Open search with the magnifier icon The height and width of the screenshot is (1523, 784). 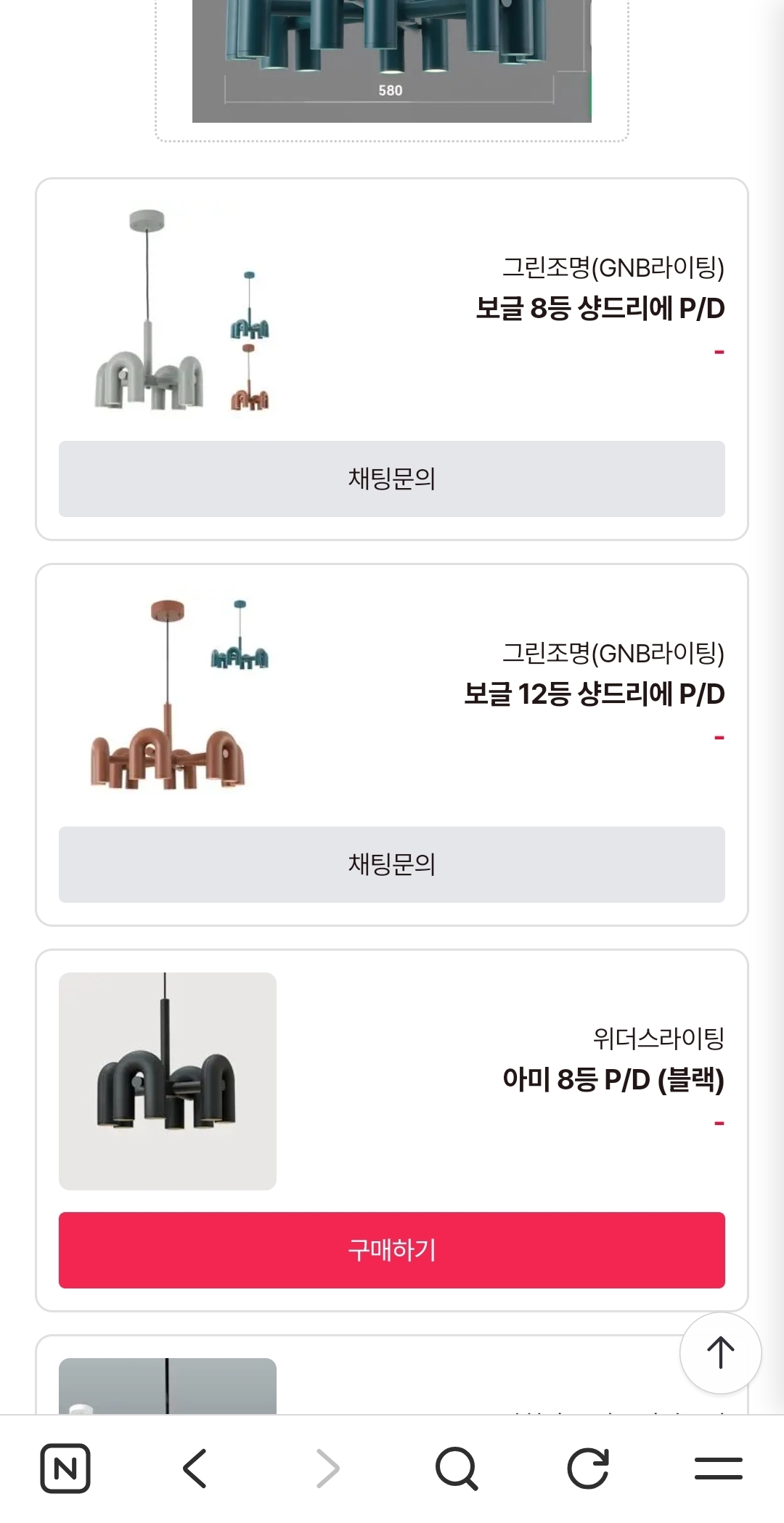(x=457, y=1468)
